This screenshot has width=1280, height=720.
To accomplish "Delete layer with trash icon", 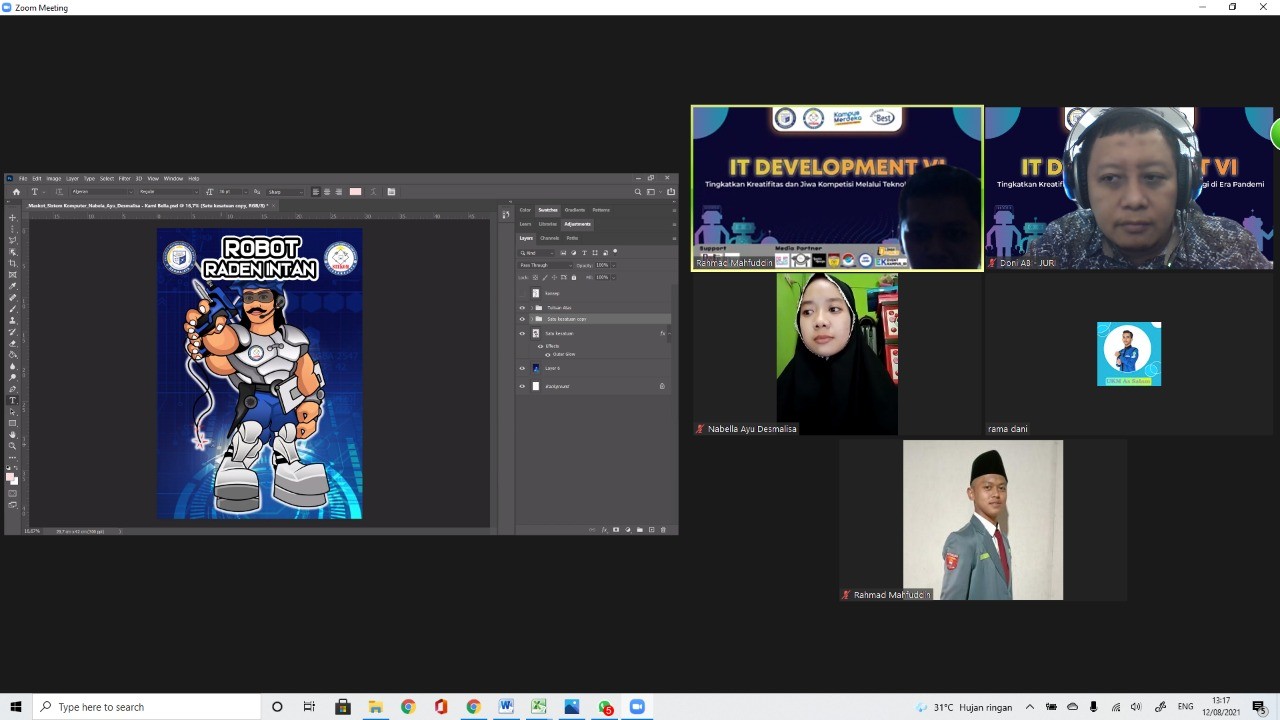I will click(663, 530).
